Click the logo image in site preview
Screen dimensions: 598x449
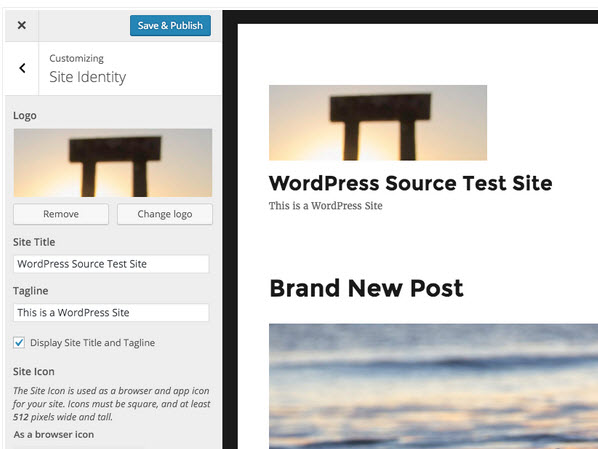click(x=378, y=123)
